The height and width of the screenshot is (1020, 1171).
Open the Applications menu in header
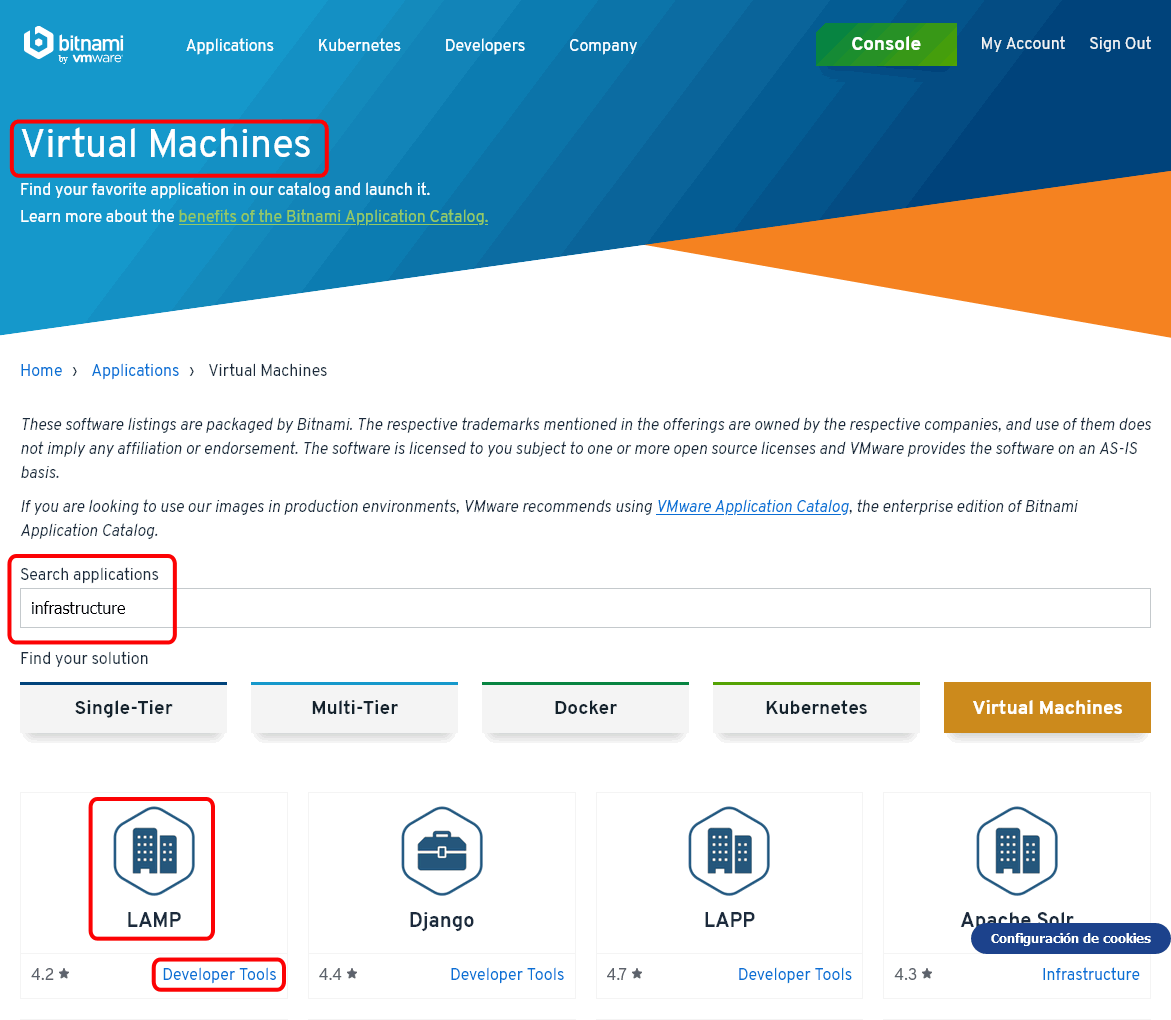(x=230, y=46)
